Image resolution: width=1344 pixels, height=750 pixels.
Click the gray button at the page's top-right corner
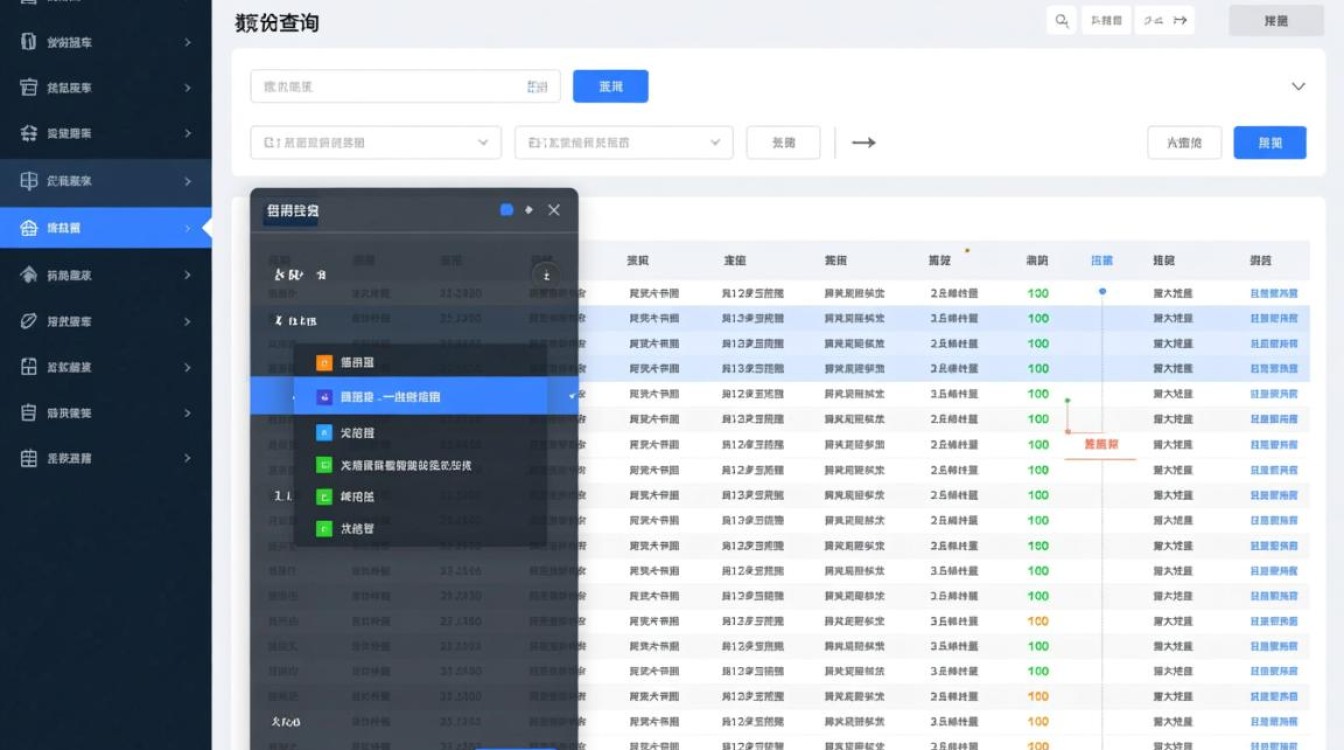click(1276, 20)
